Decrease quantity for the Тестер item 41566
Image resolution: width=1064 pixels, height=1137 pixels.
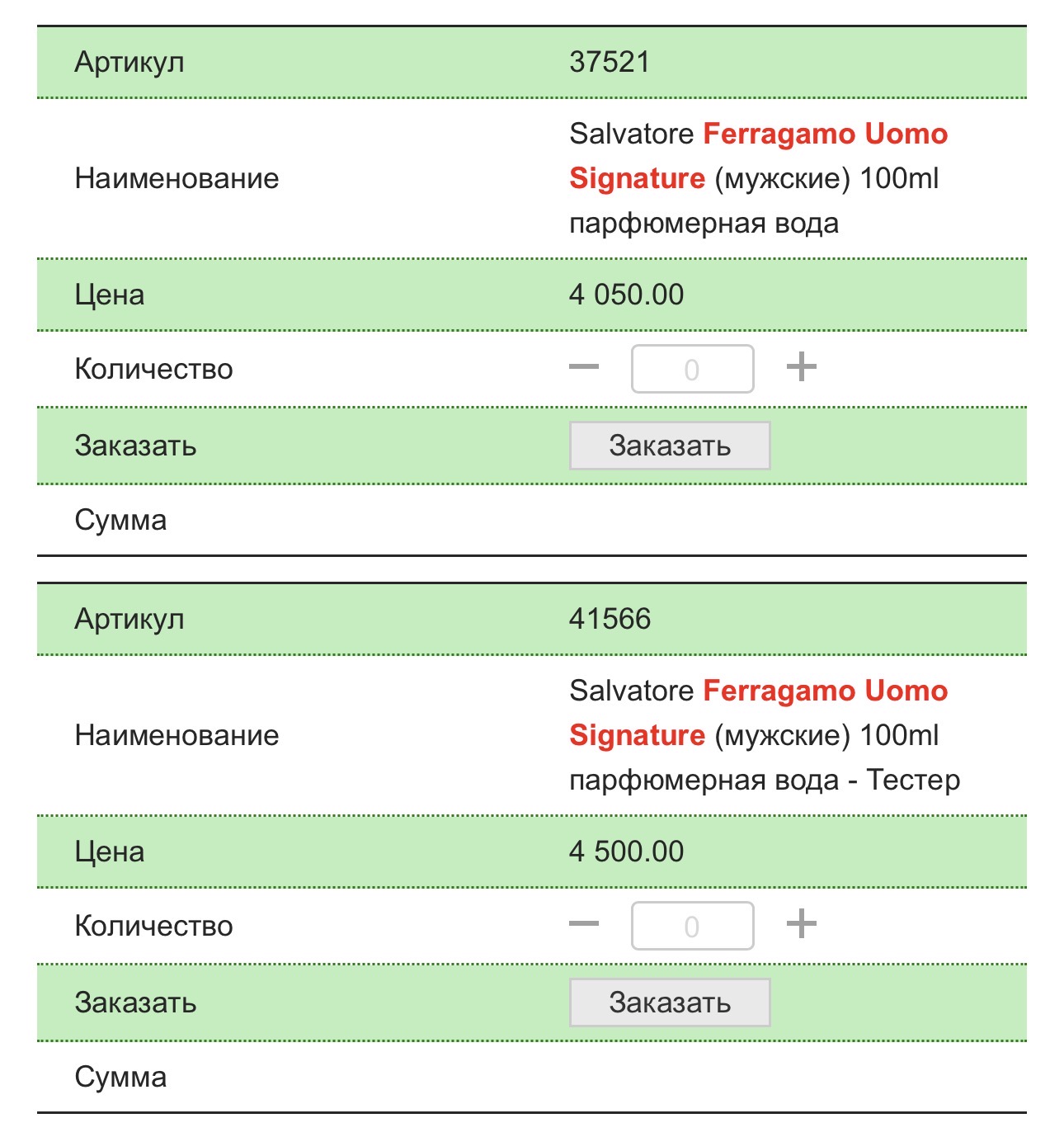coord(584,924)
